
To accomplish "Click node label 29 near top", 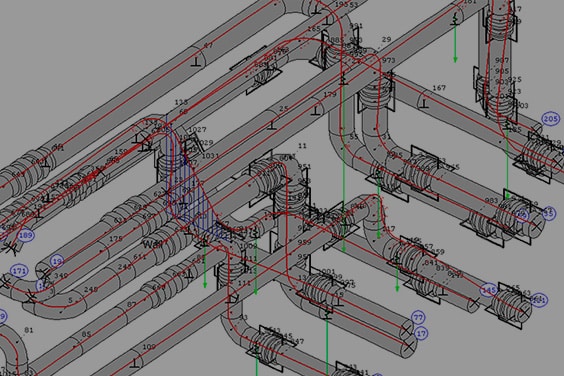I will (x=386, y=39).
